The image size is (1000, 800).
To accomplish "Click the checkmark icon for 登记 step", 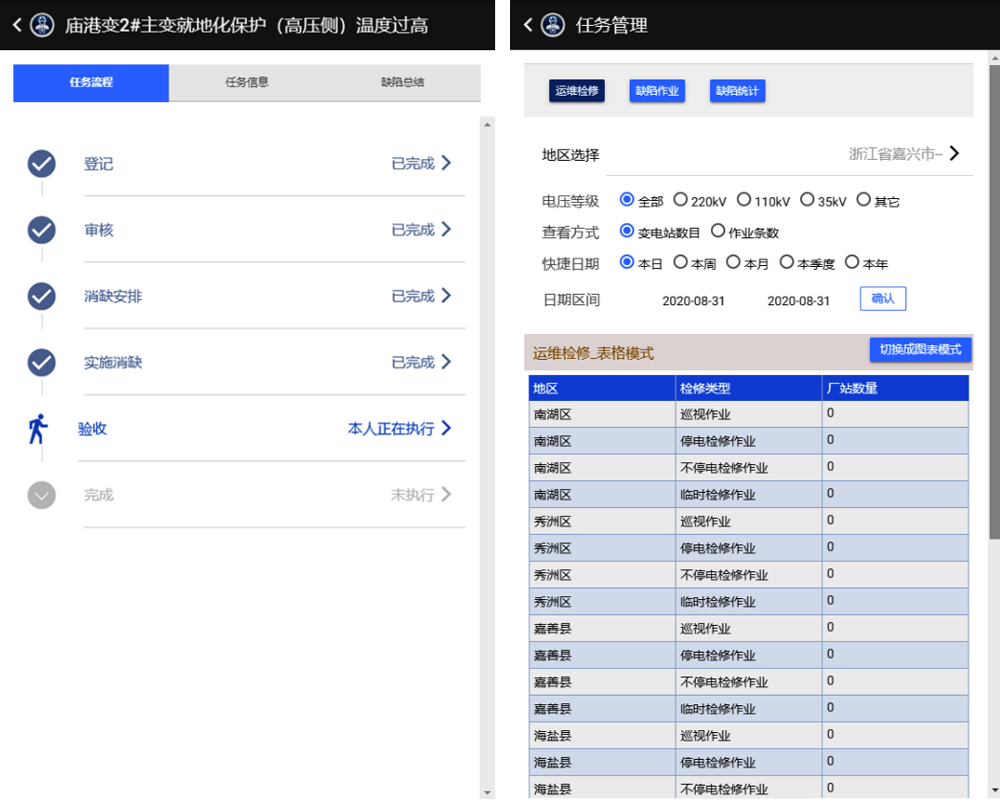I will click(x=41, y=163).
